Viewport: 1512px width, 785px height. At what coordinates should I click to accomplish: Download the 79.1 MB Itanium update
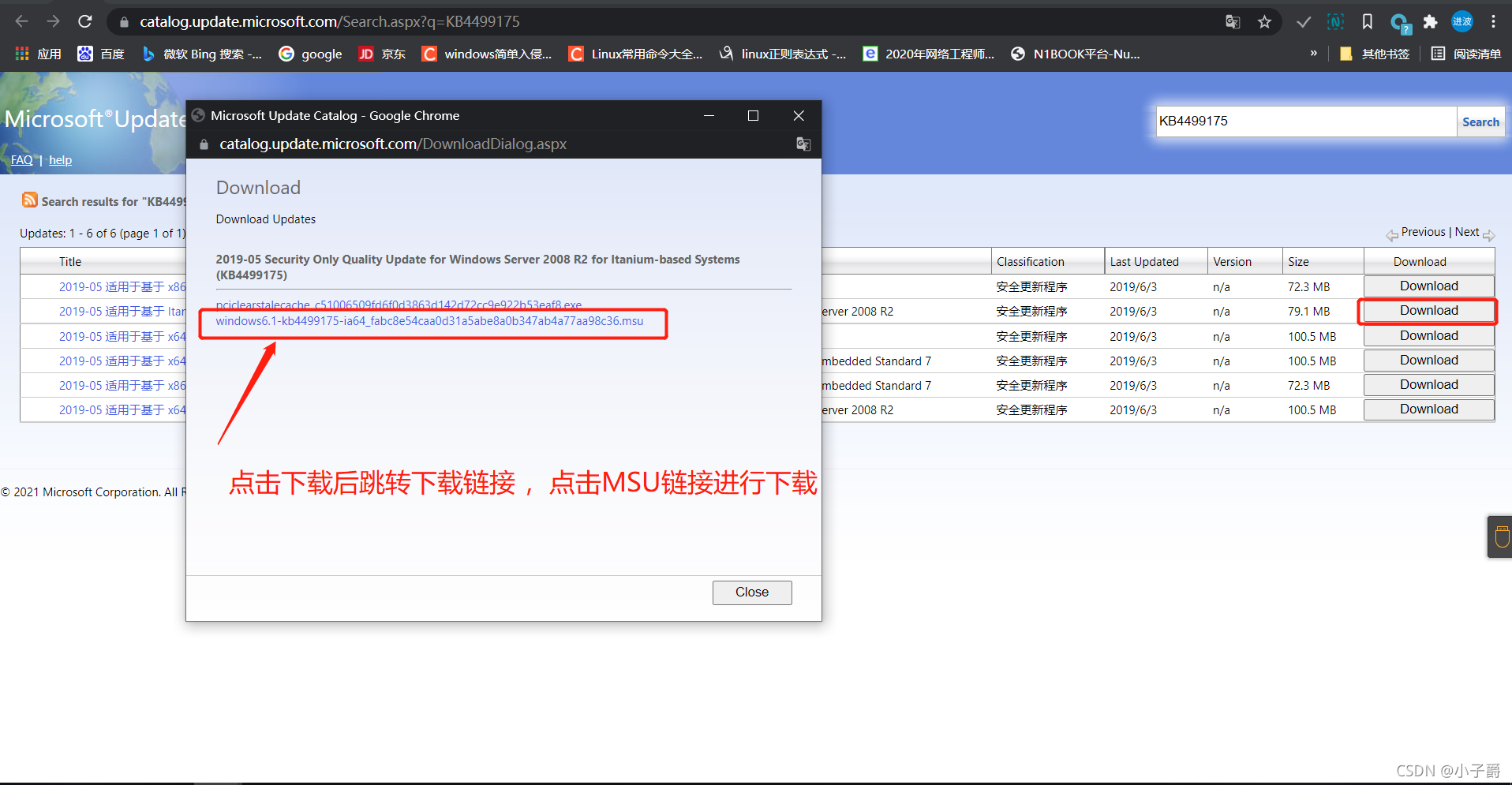click(1428, 311)
